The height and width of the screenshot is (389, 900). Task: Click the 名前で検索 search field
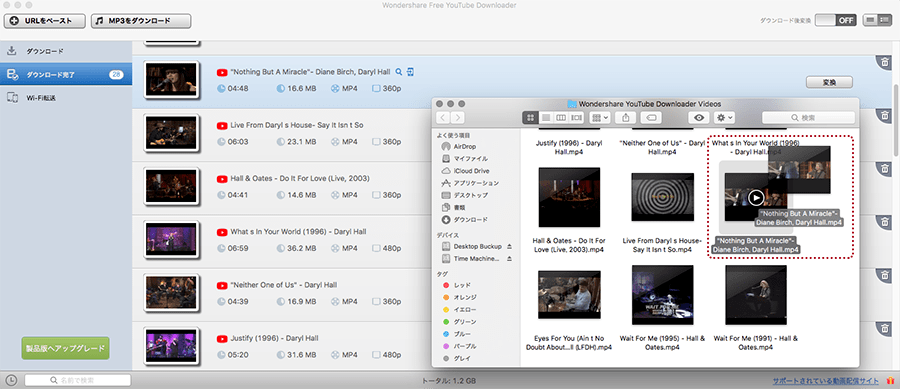77,380
